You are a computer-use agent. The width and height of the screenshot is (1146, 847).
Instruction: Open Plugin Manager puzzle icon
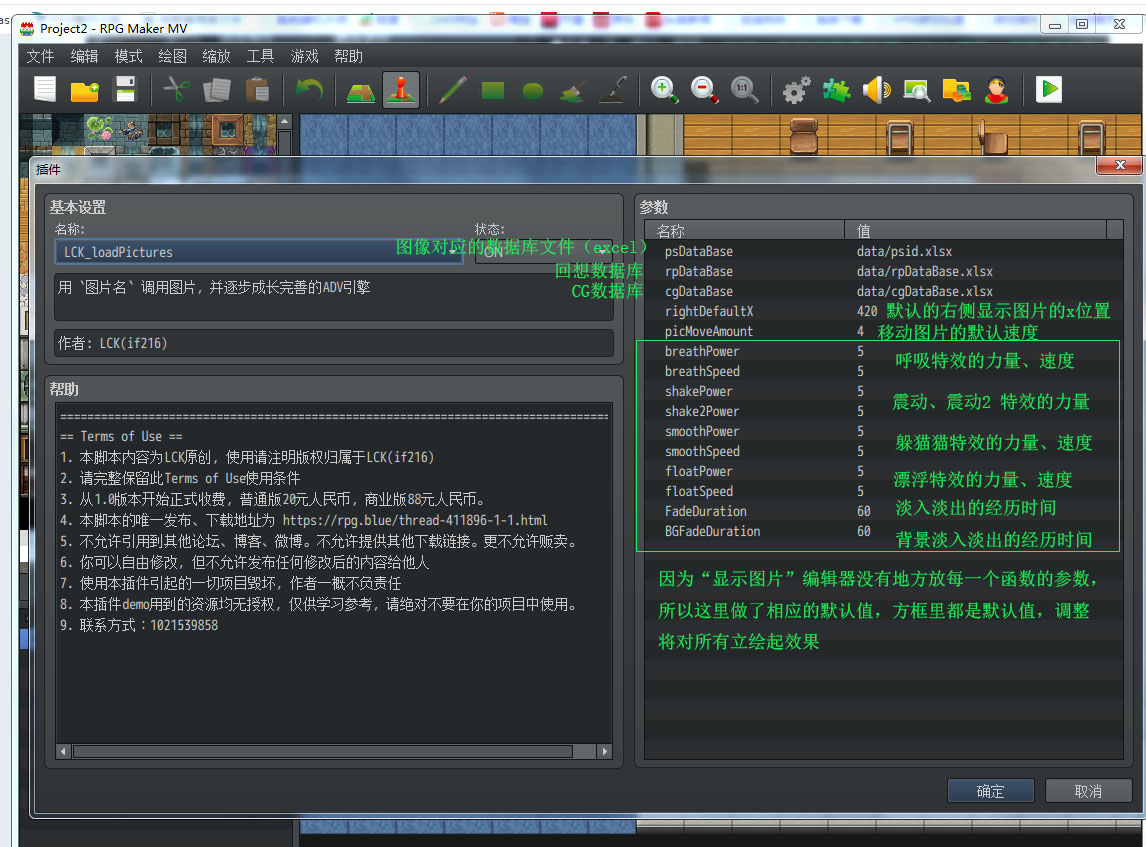pos(836,90)
